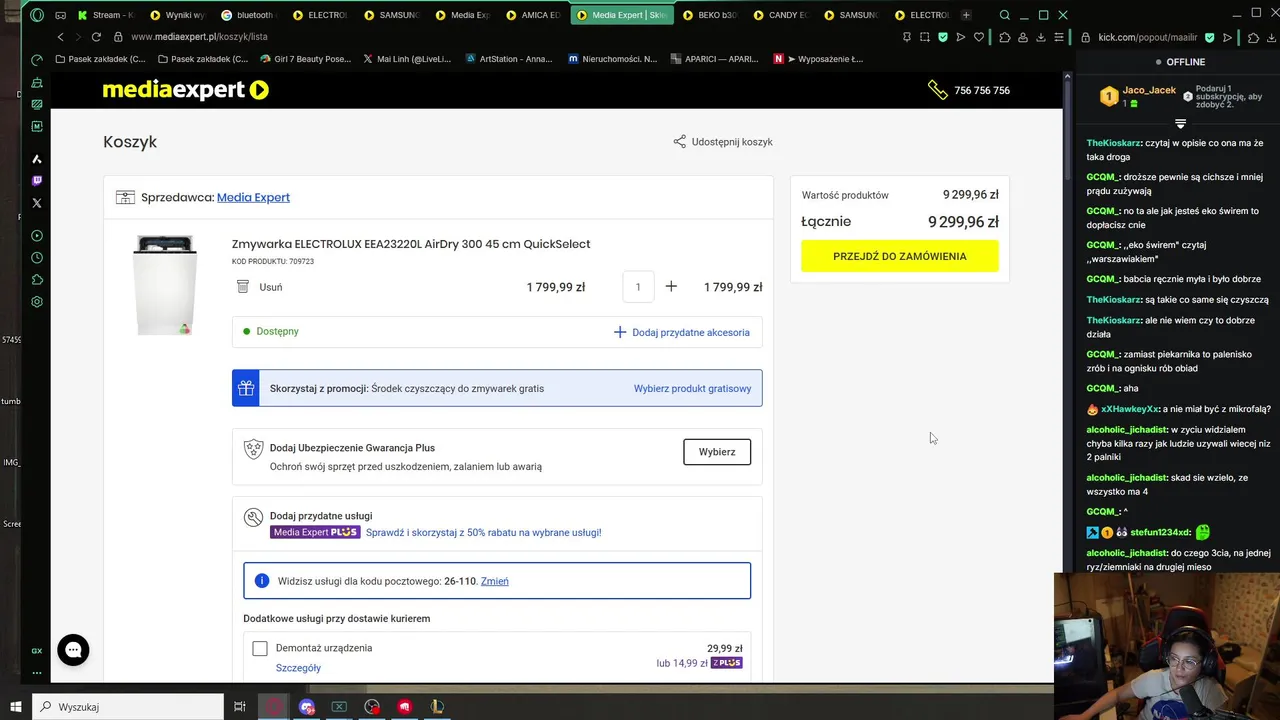Image resolution: width=1280 pixels, height=720 pixels.
Task: Open Wybierz produkt gratisowy selection
Action: [692, 388]
